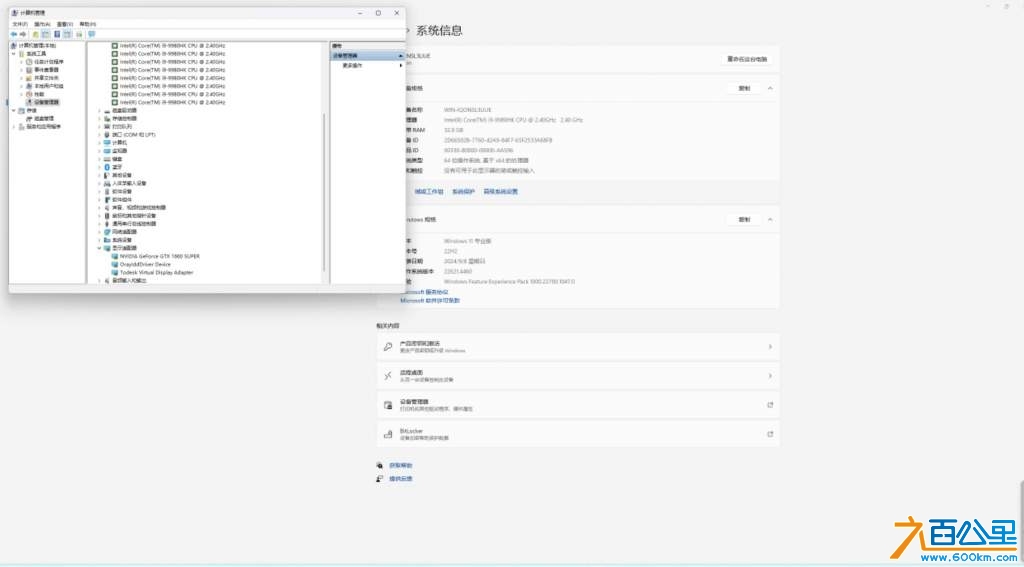
Task: Click the up one level folder icon
Action: pyautogui.click(x=35, y=34)
